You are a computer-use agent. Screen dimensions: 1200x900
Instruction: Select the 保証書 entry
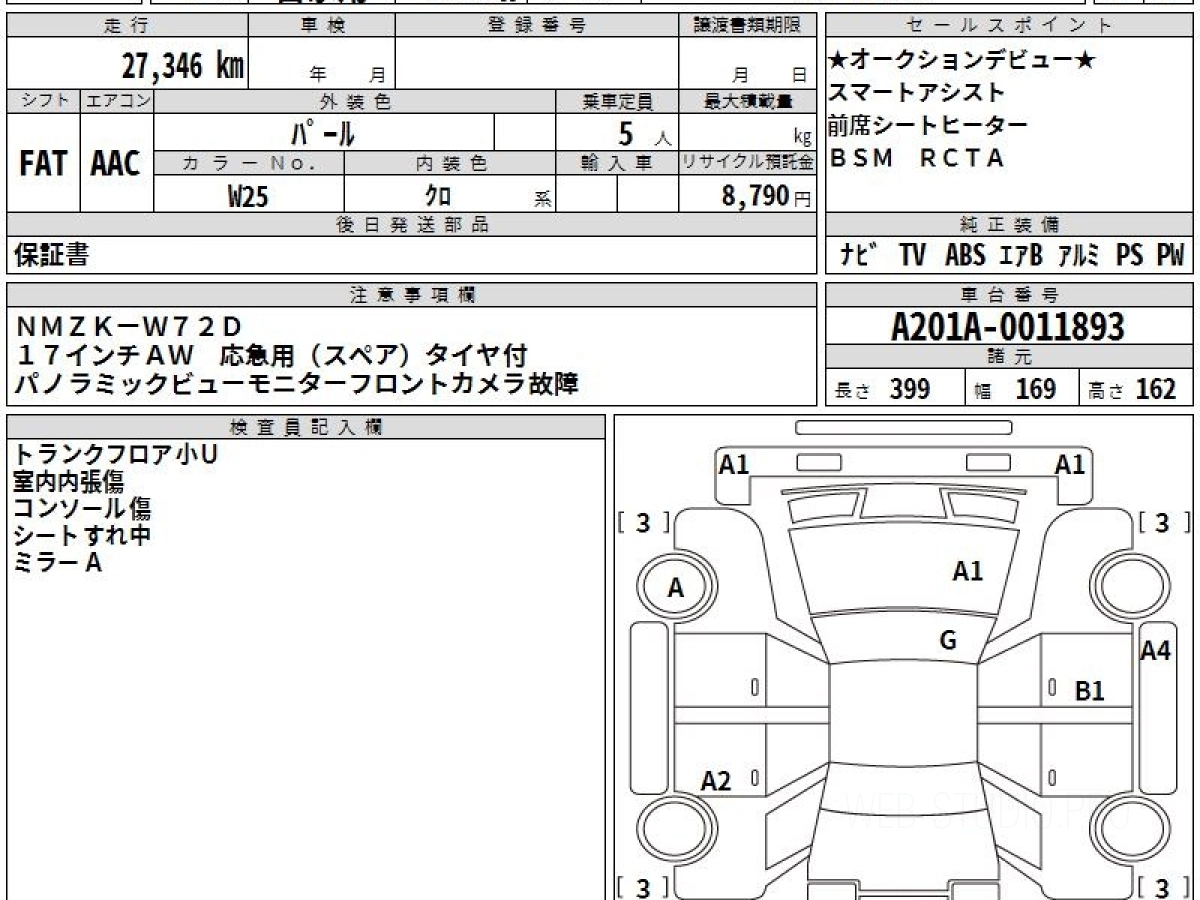[51, 255]
